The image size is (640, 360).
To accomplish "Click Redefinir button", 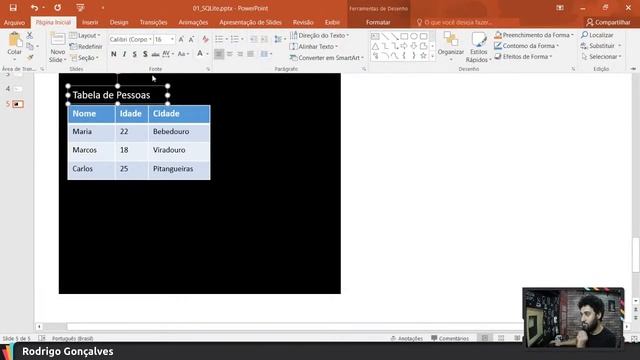I will tap(86, 47).
